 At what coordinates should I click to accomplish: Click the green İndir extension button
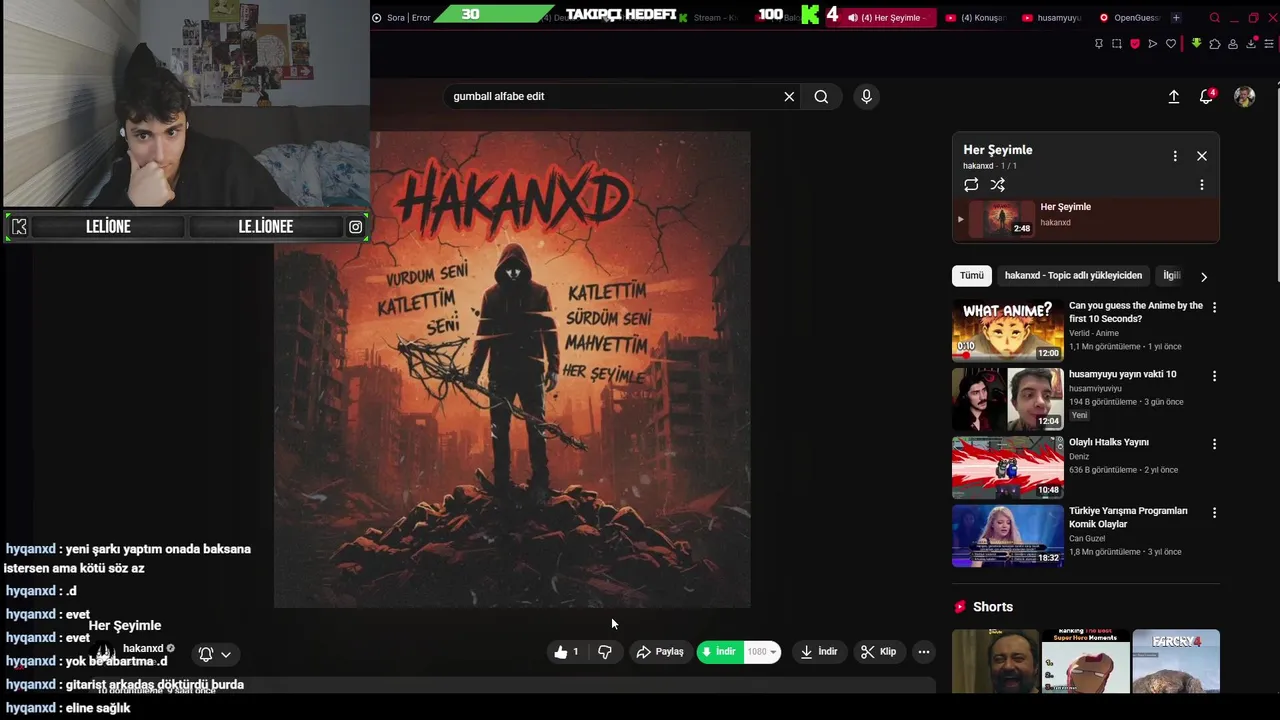[719, 652]
